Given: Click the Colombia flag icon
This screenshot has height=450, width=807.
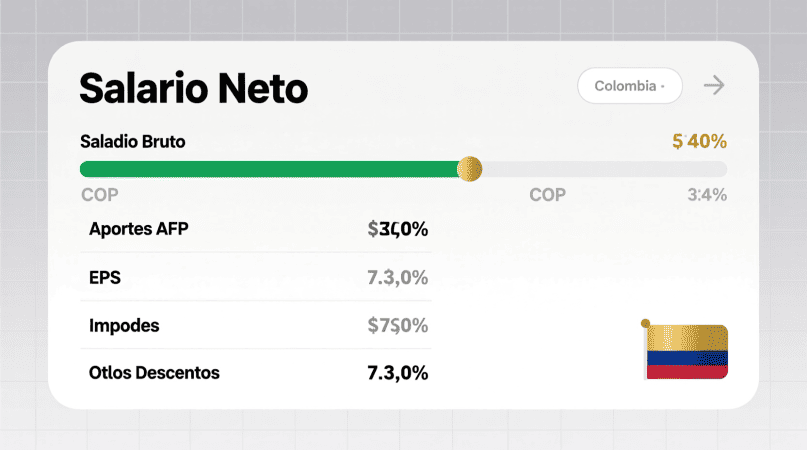Looking at the screenshot, I should (x=687, y=351).
